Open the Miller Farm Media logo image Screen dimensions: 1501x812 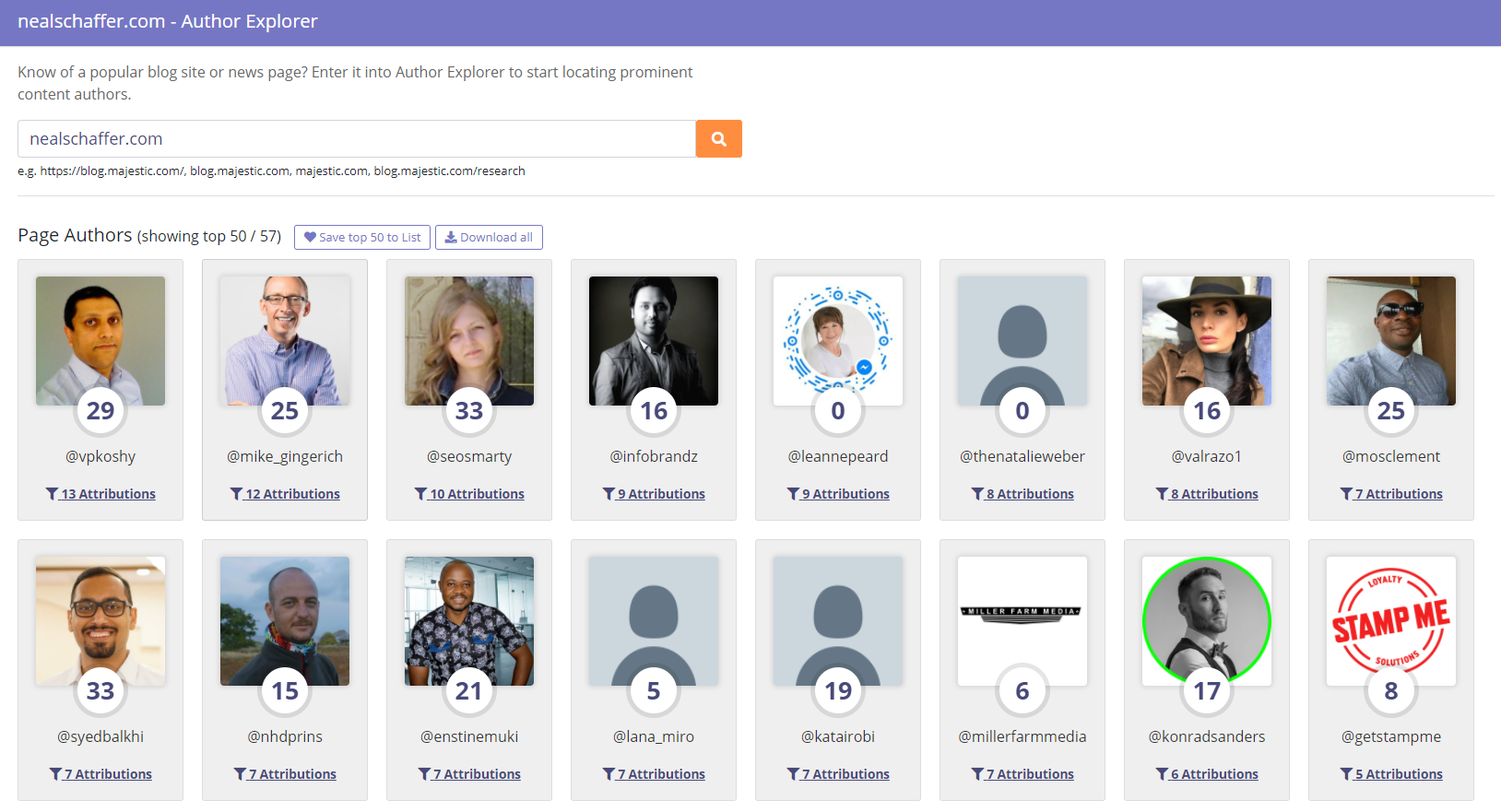click(1022, 621)
